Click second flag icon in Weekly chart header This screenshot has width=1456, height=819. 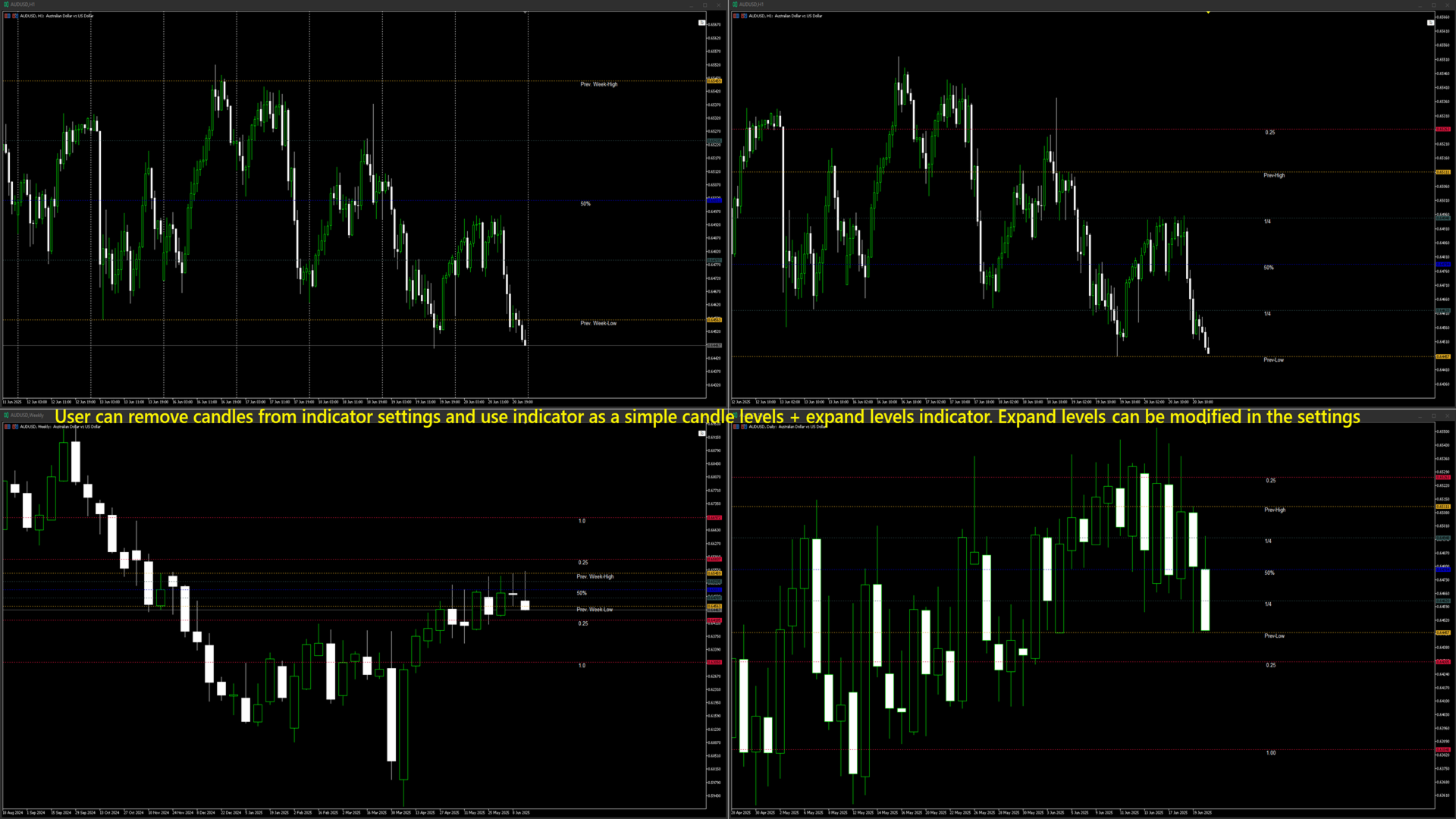click(x=15, y=426)
